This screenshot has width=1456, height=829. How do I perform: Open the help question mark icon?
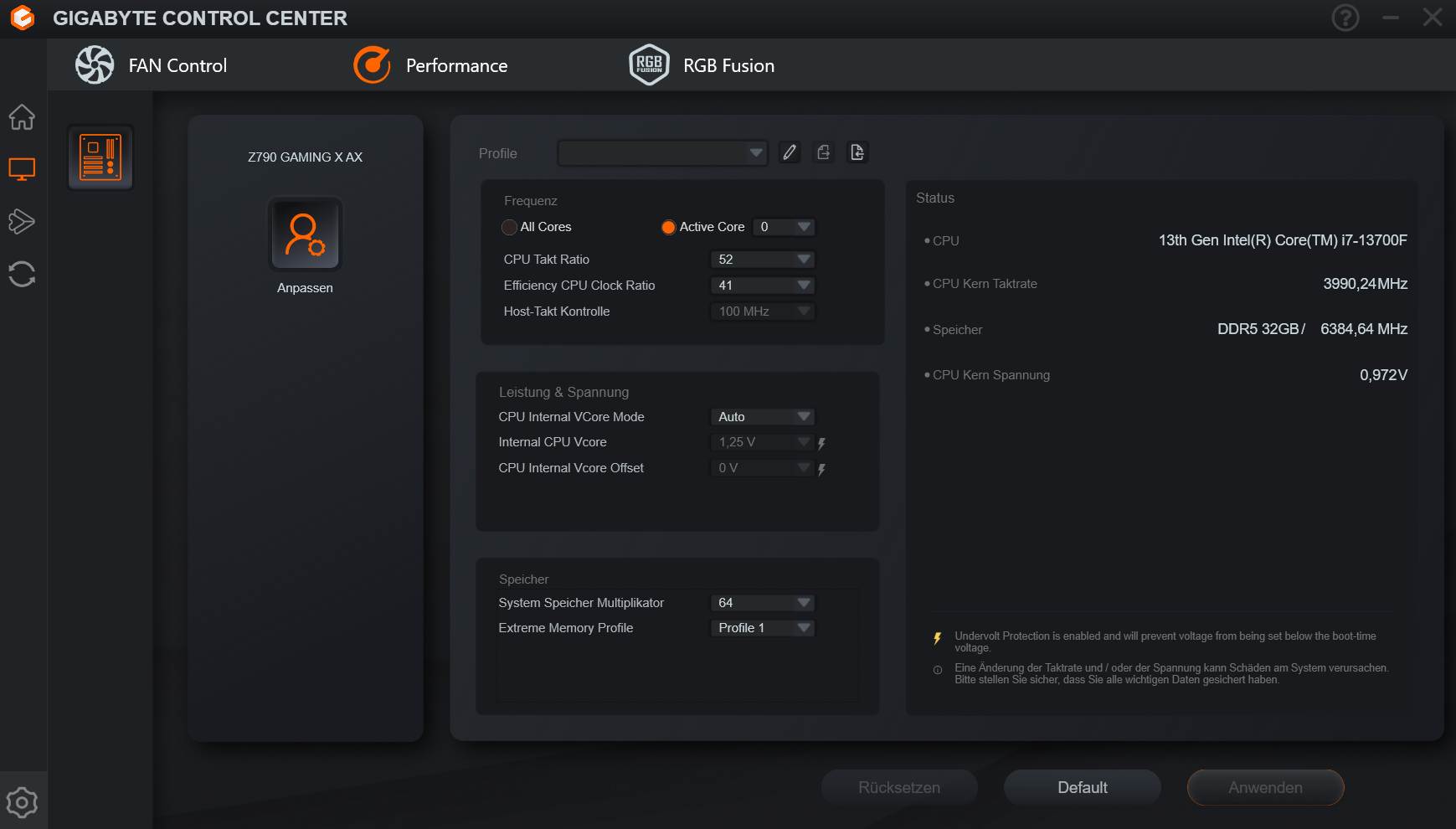[x=1345, y=18]
